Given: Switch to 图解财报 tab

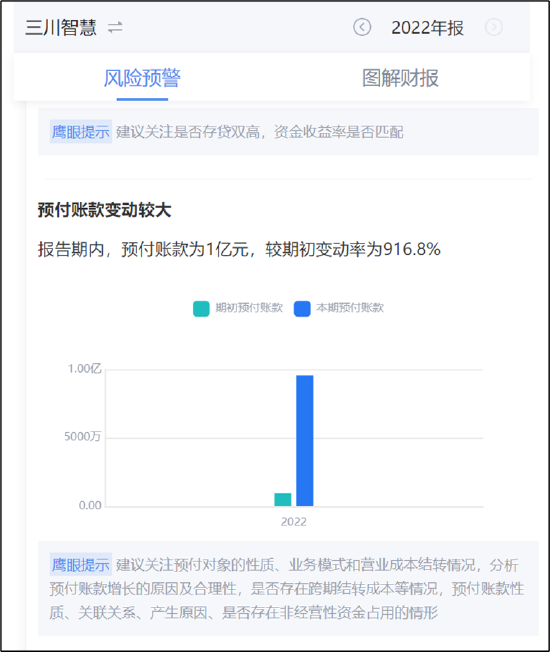Looking at the screenshot, I should tap(400, 78).
